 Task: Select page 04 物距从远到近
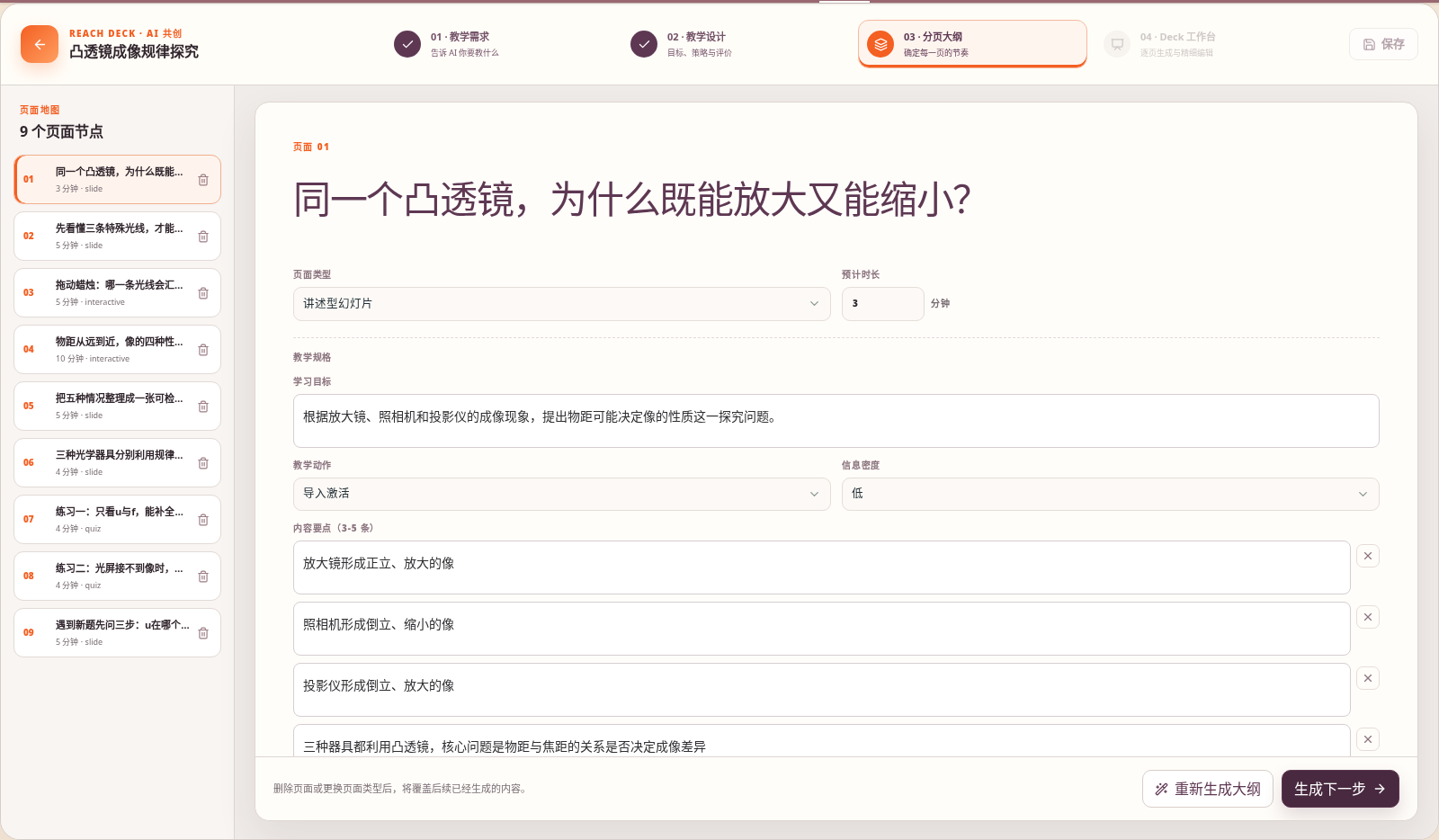117,350
